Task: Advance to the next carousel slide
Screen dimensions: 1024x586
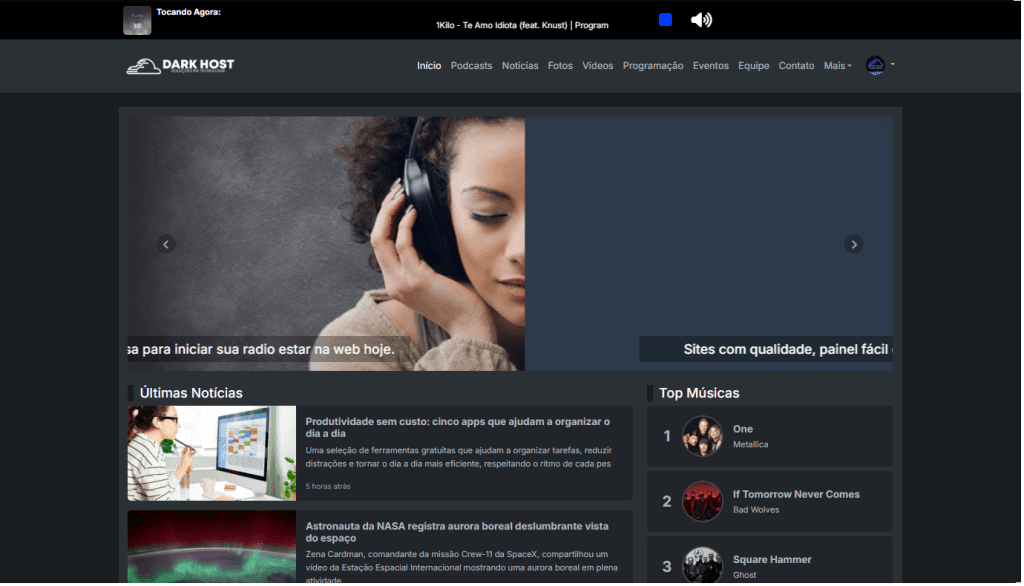Action: coord(853,244)
